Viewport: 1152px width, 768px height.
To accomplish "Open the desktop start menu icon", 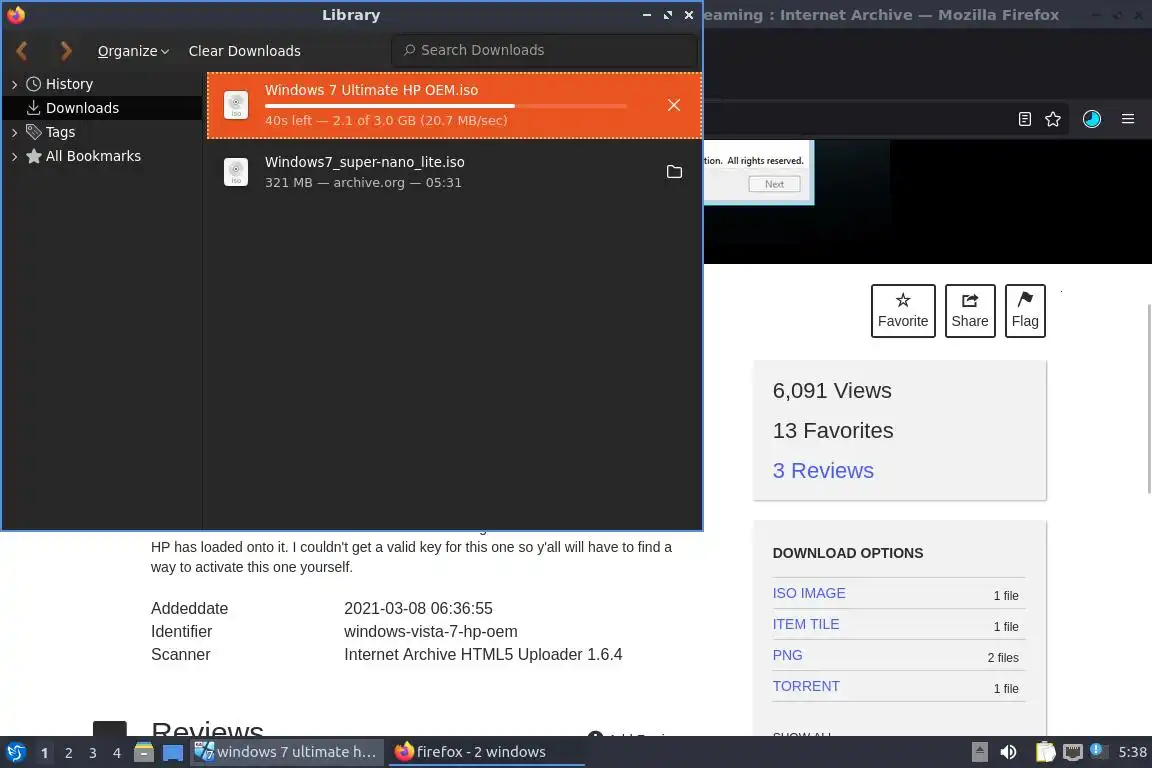I will [16, 752].
